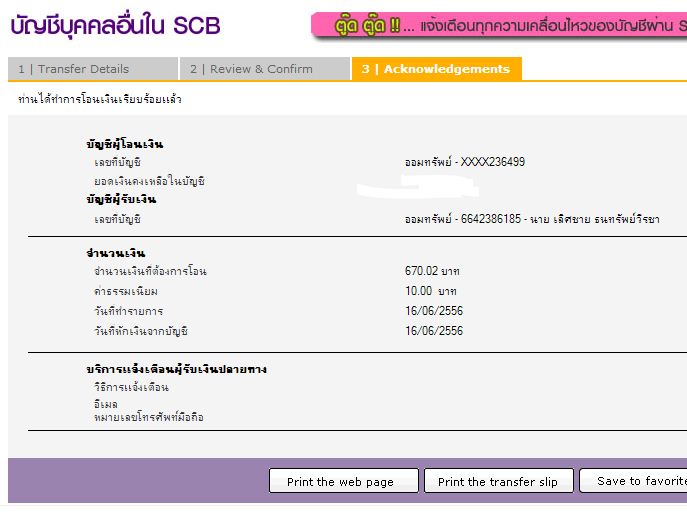Click the อีเมล label
The image size is (687, 532).
coord(106,404)
